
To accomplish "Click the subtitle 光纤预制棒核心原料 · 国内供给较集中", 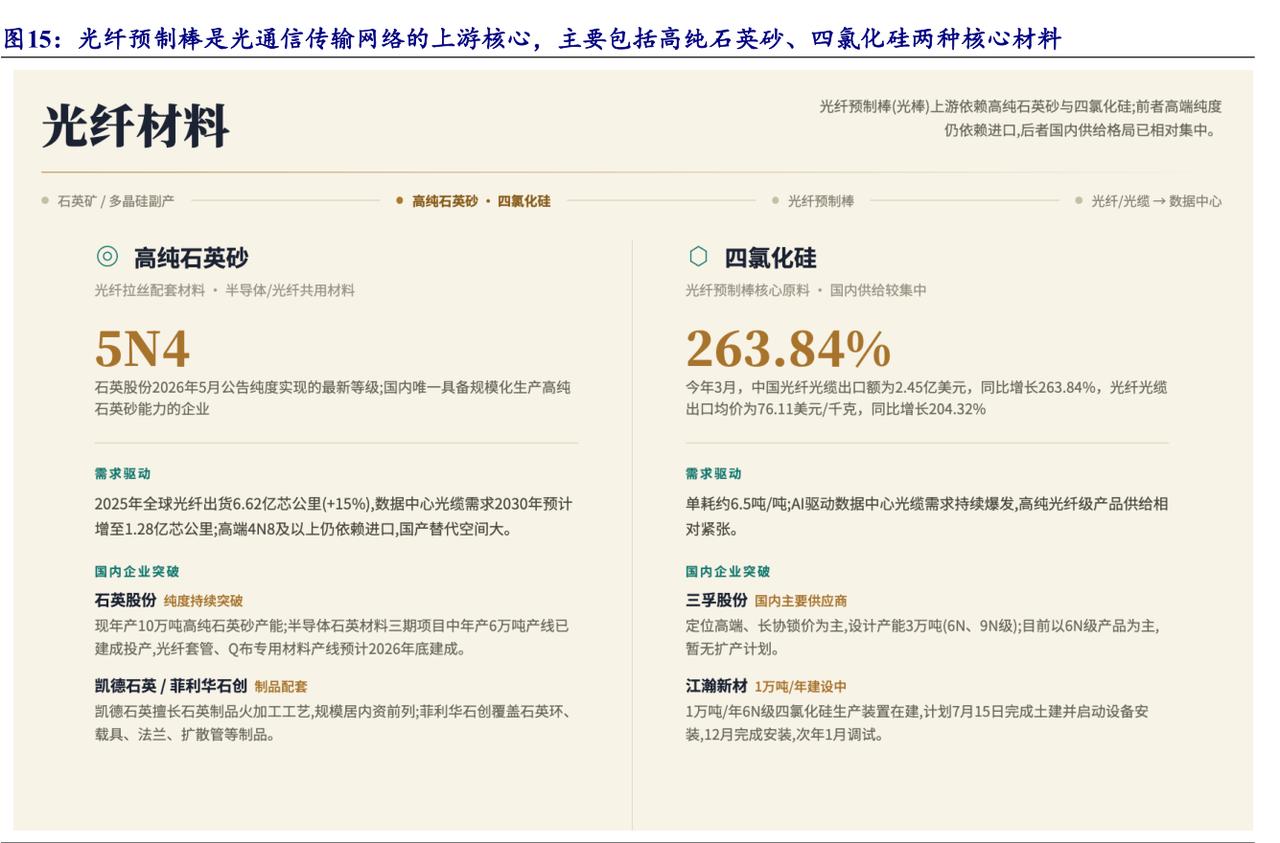I will [x=806, y=290].
